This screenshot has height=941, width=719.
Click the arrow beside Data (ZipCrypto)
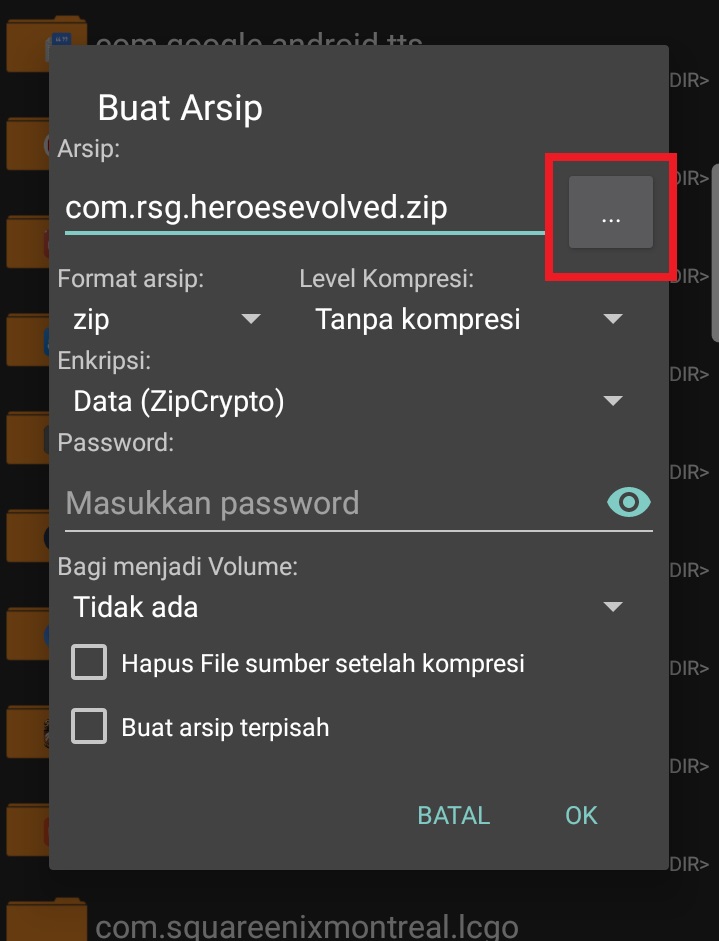(613, 401)
